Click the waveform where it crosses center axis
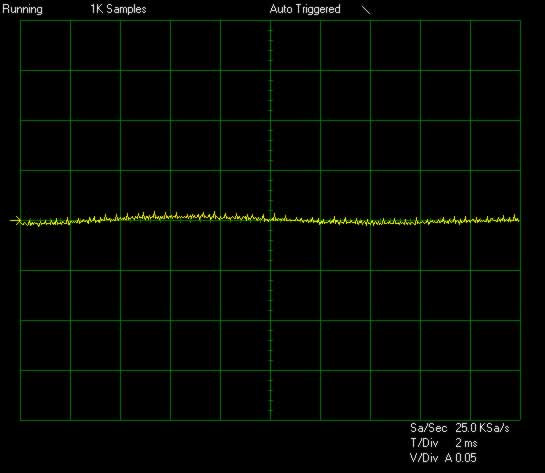This screenshot has height=473, width=545. 270,219
